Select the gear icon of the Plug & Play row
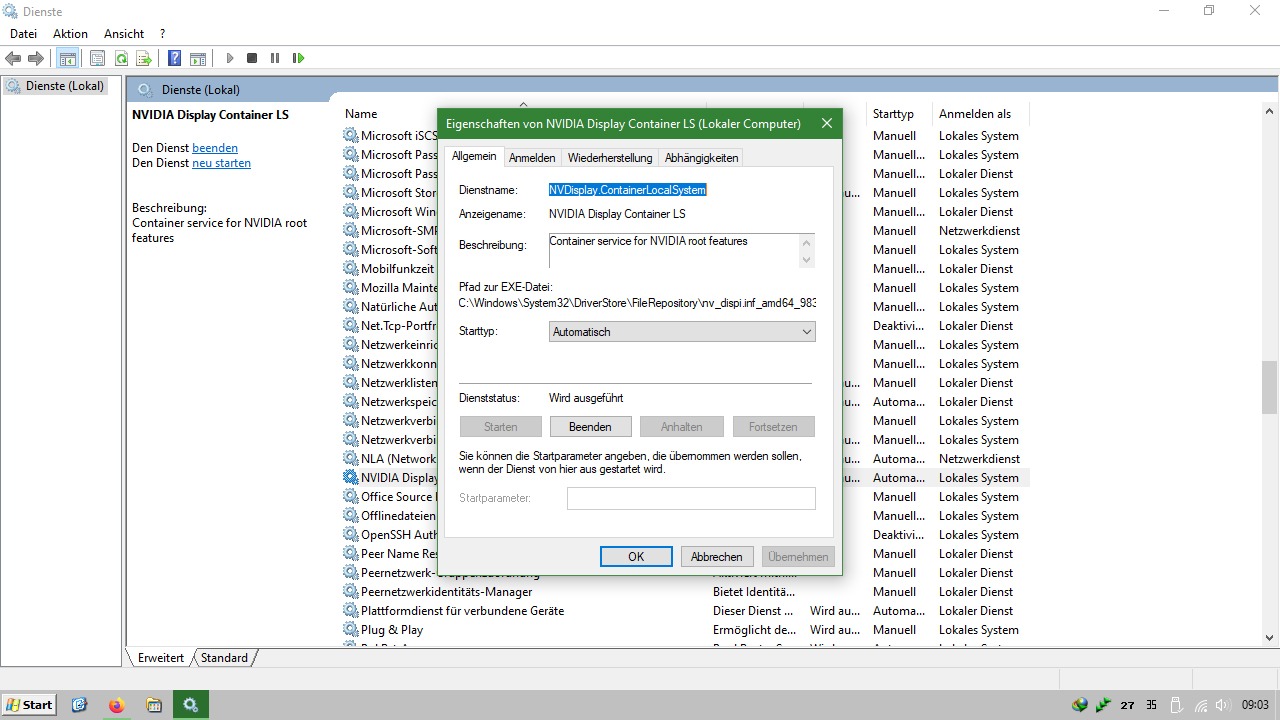Screen dimensions: 1280x720 (350, 630)
